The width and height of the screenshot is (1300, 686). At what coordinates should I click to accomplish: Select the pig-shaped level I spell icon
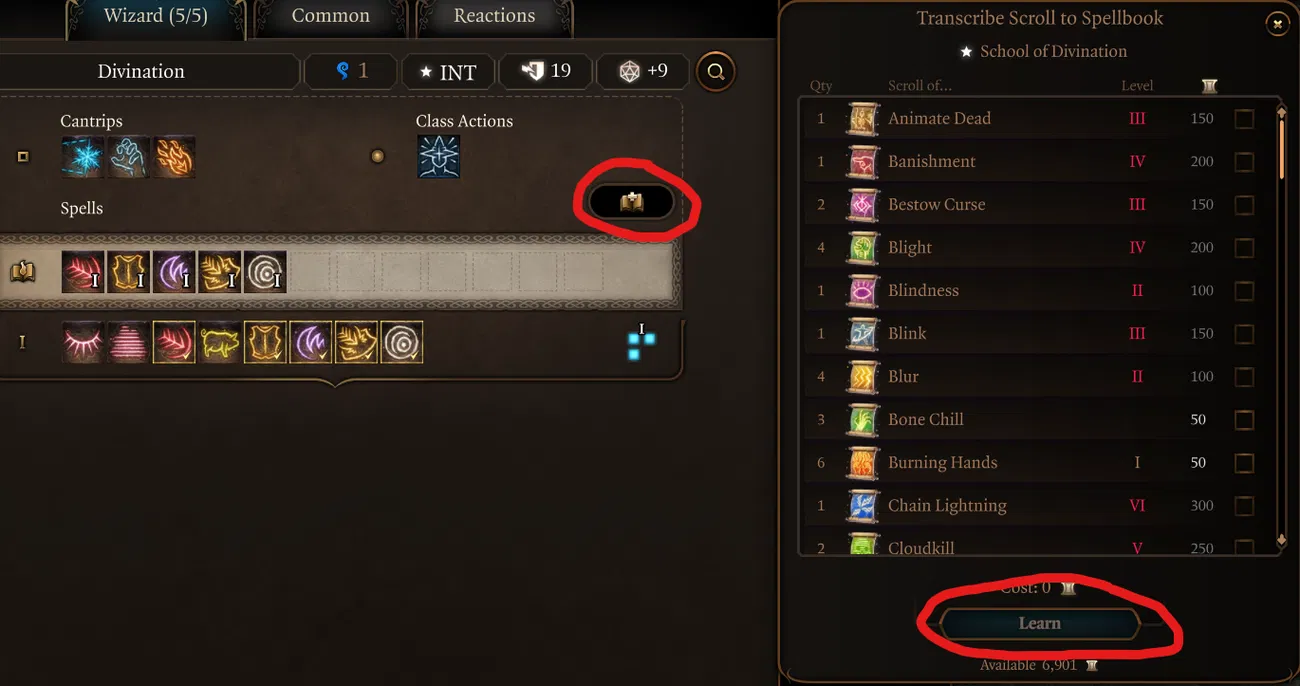pos(219,342)
